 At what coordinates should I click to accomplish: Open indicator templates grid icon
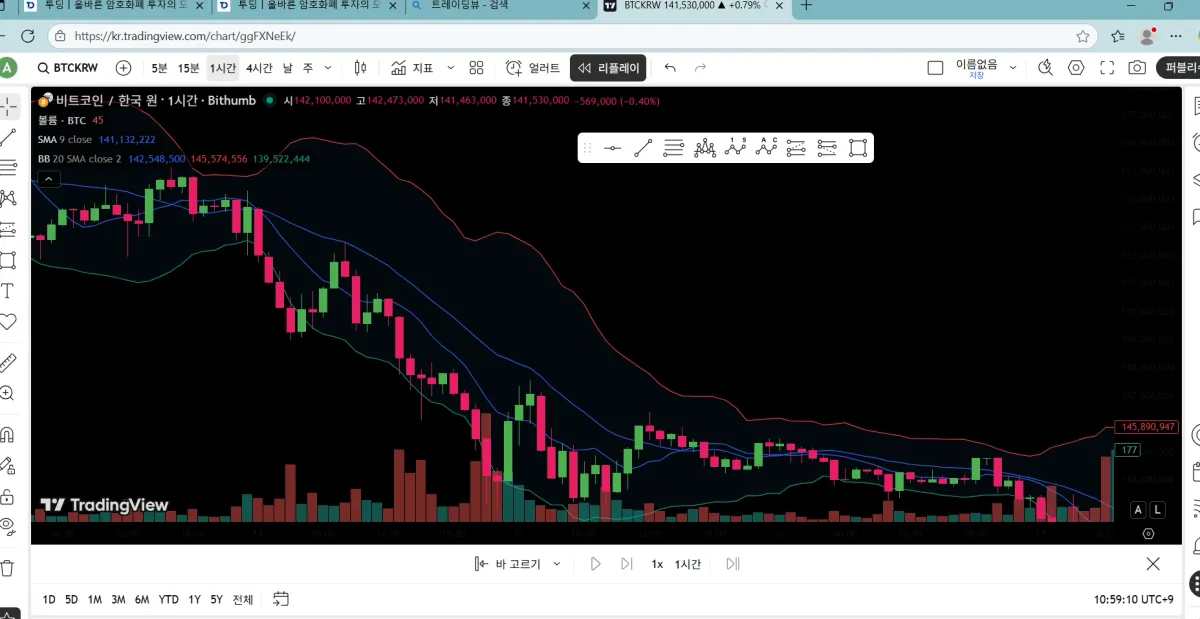coord(477,68)
